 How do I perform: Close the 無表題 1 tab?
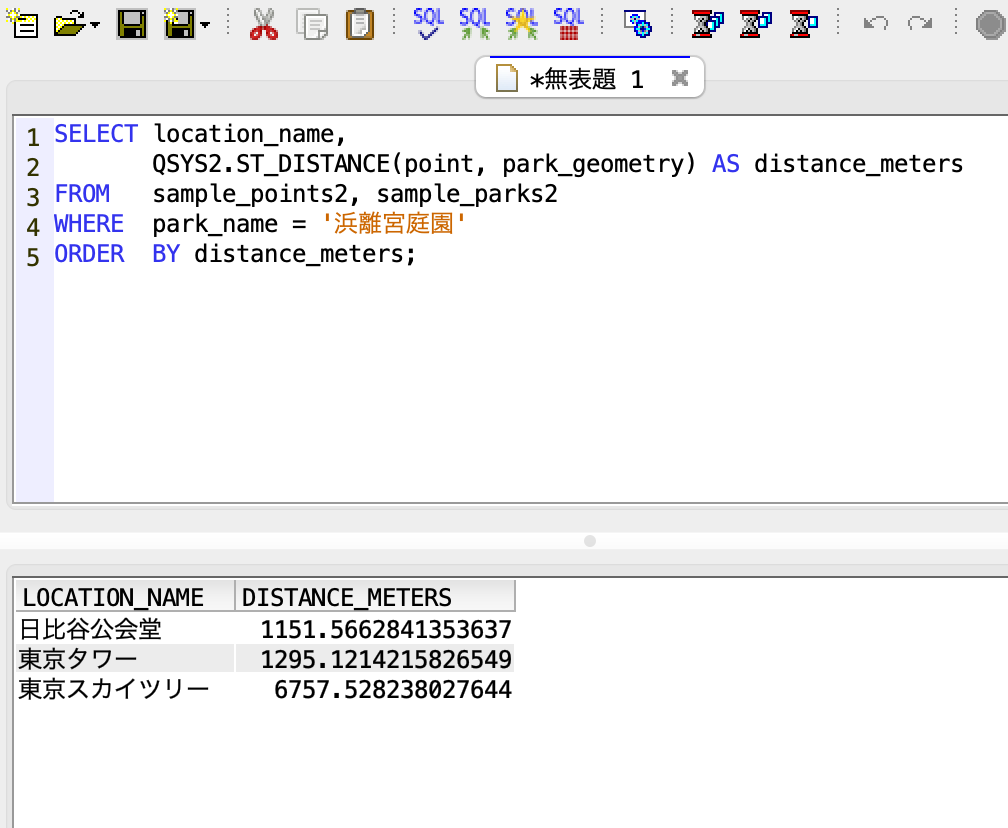(679, 78)
